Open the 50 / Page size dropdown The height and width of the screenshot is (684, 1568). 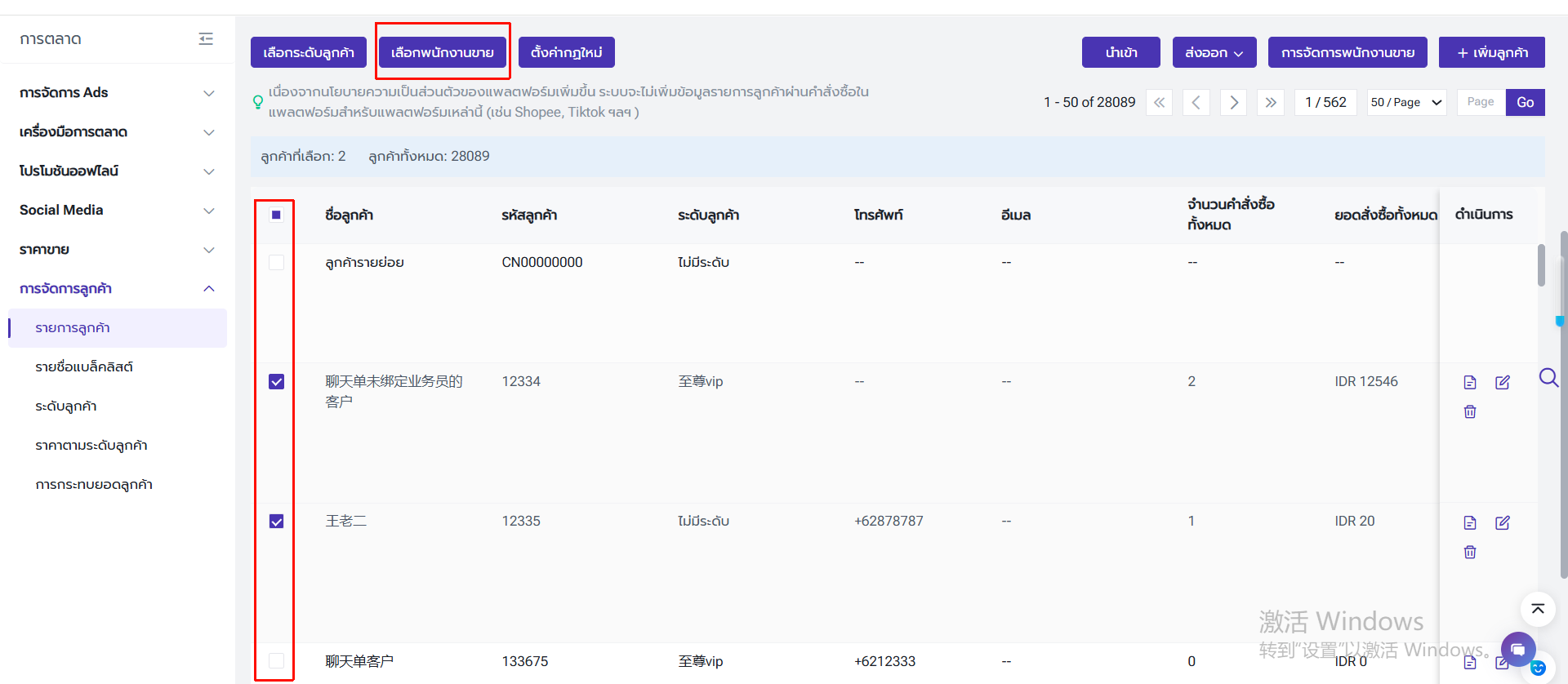point(1406,103)
